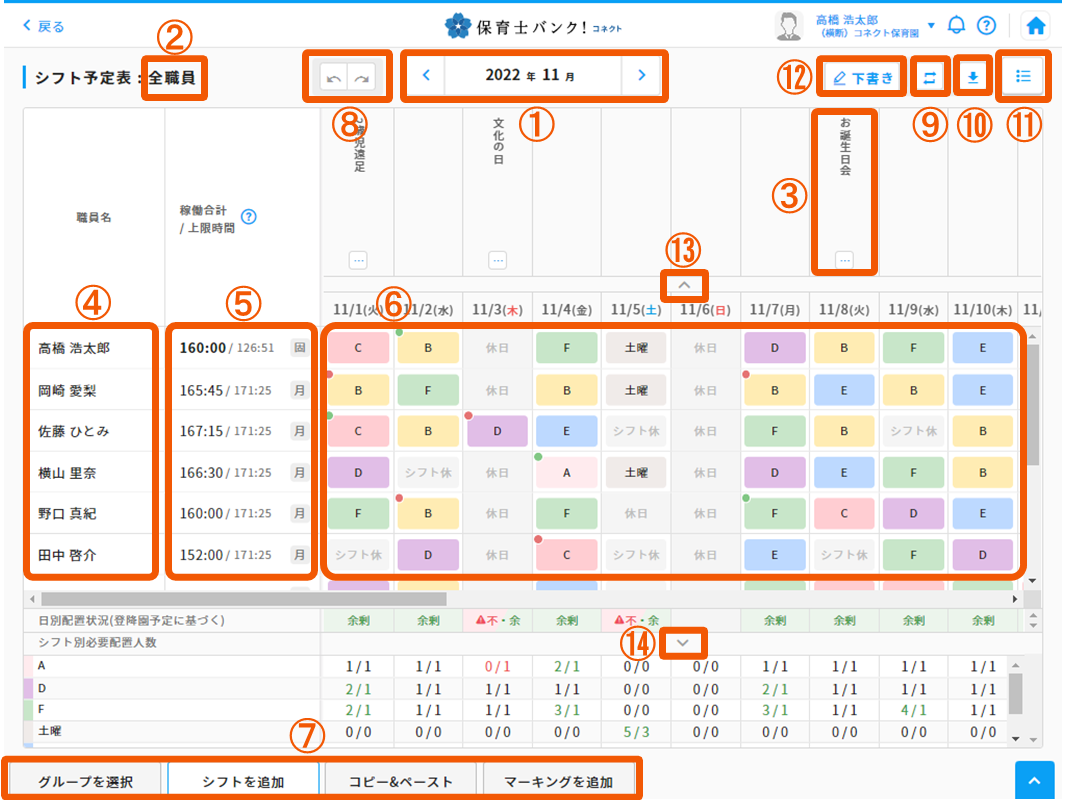Go to next month arrow

(642, 75)
